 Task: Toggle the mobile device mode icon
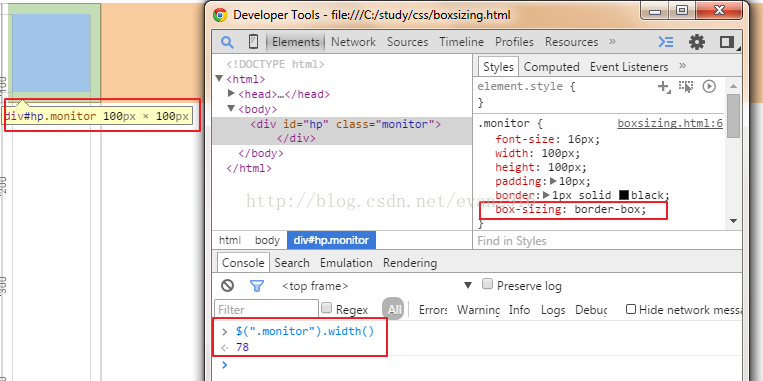(253, 42)
